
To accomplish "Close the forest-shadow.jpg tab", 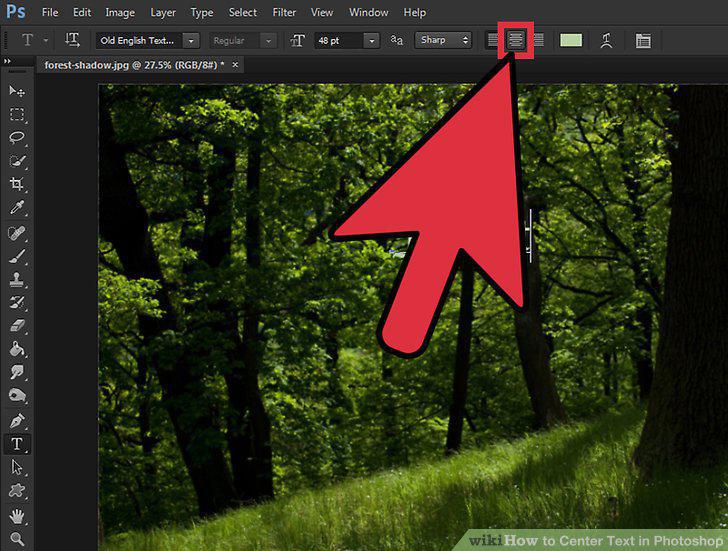I will pos(235,65).
